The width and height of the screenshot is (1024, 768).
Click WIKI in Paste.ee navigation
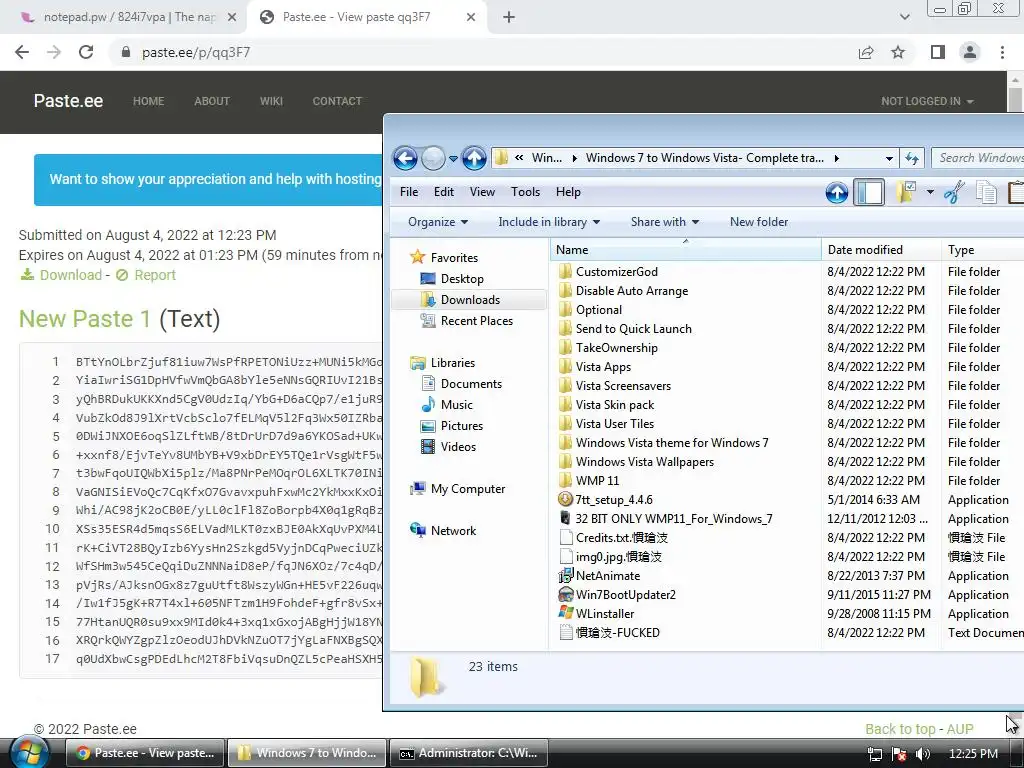[271, 101]
